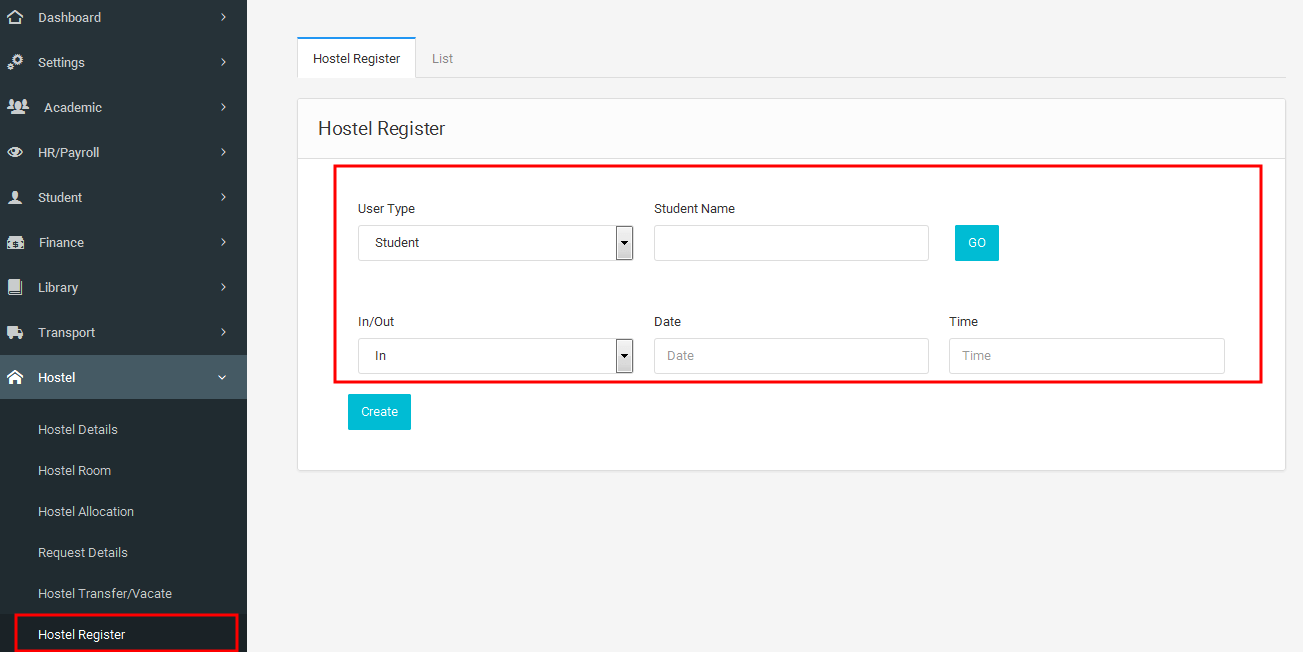Click the HR/Payroll eye icon

(15, 152)
